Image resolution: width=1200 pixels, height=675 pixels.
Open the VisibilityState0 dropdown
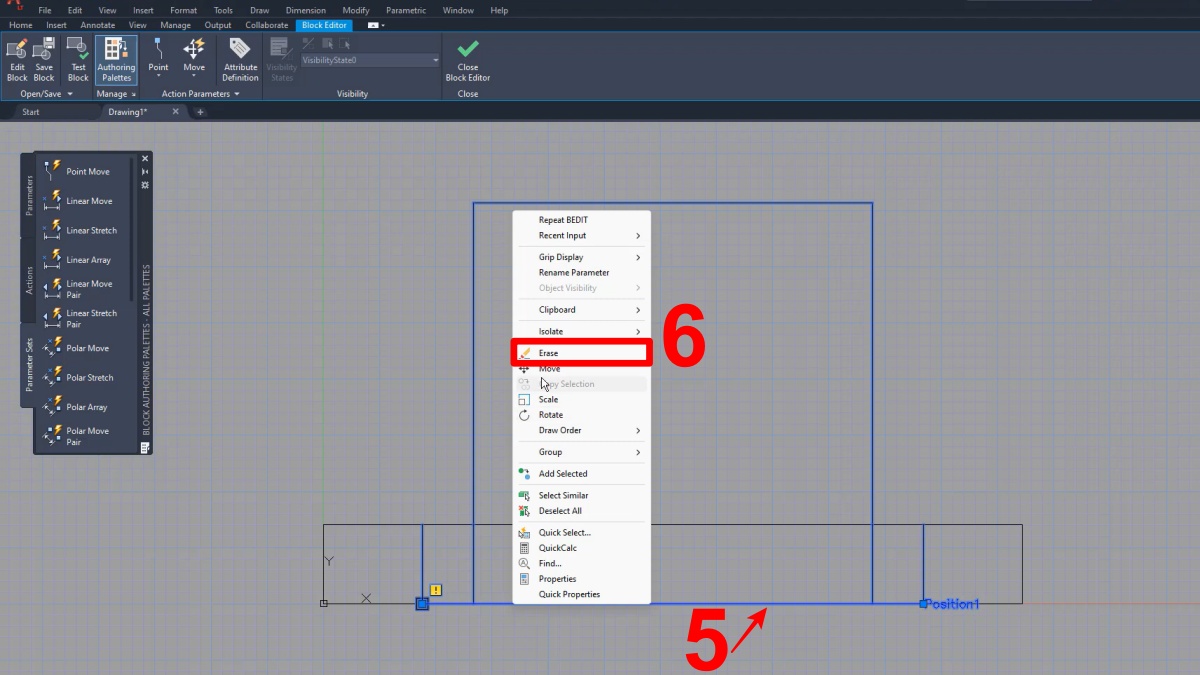coord(435,60)
